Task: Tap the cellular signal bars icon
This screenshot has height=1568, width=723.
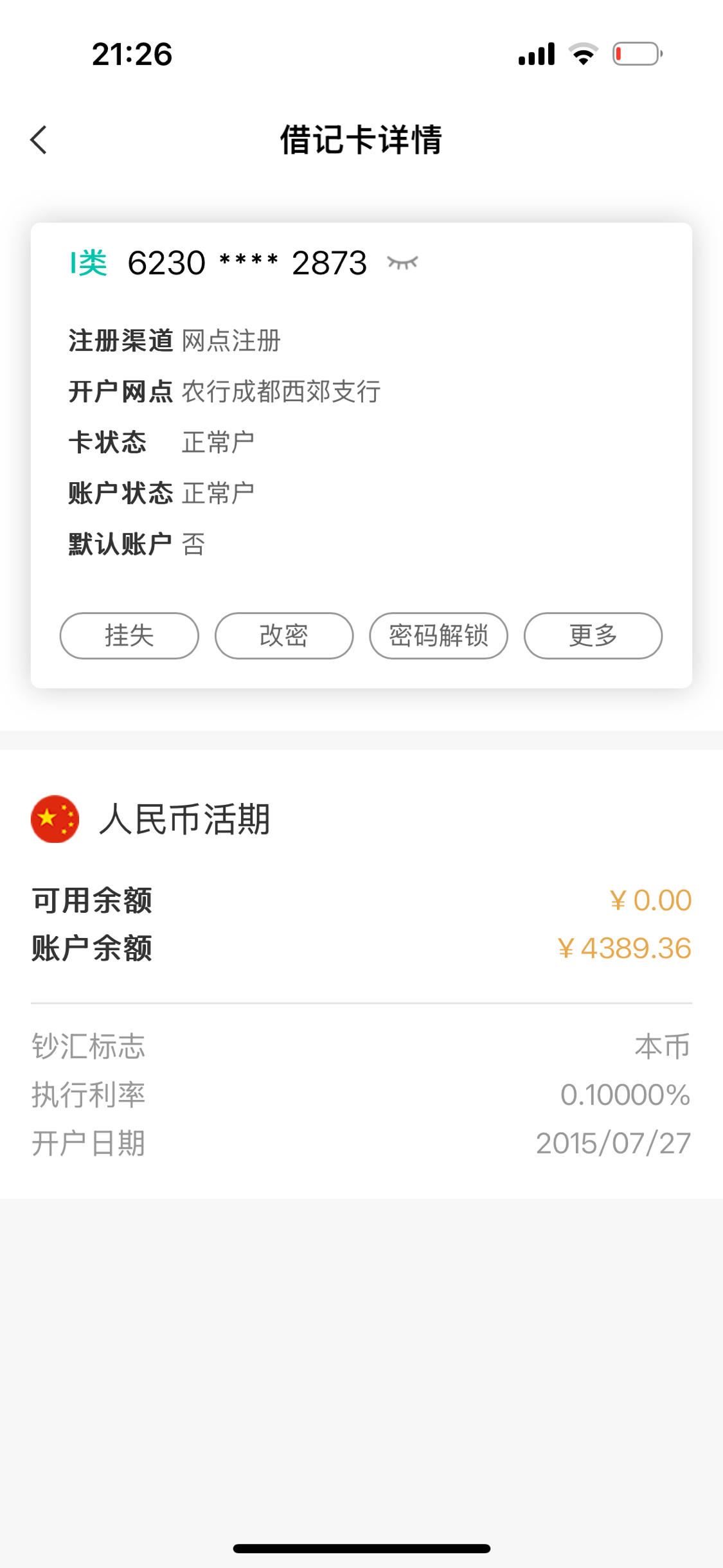Action: pyautogui.click(x=537, y=54)
